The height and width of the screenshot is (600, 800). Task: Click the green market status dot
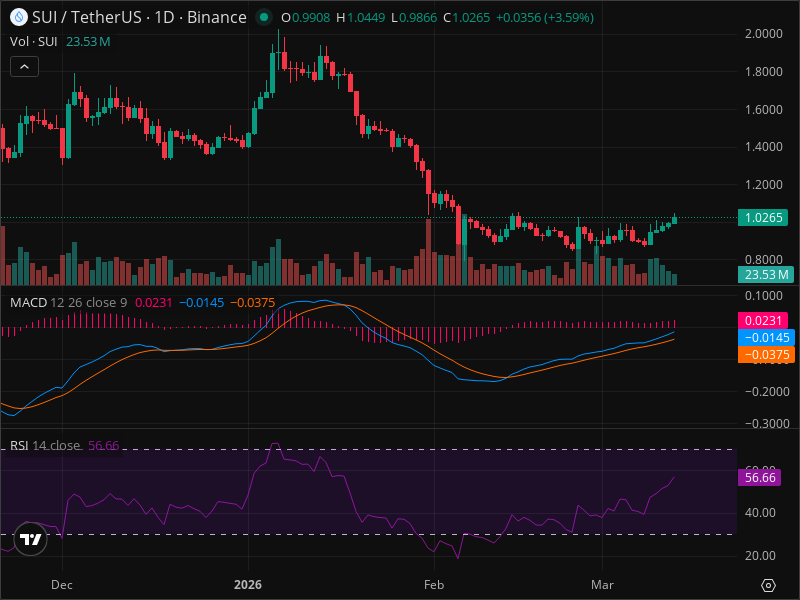(x=264, y=17)
